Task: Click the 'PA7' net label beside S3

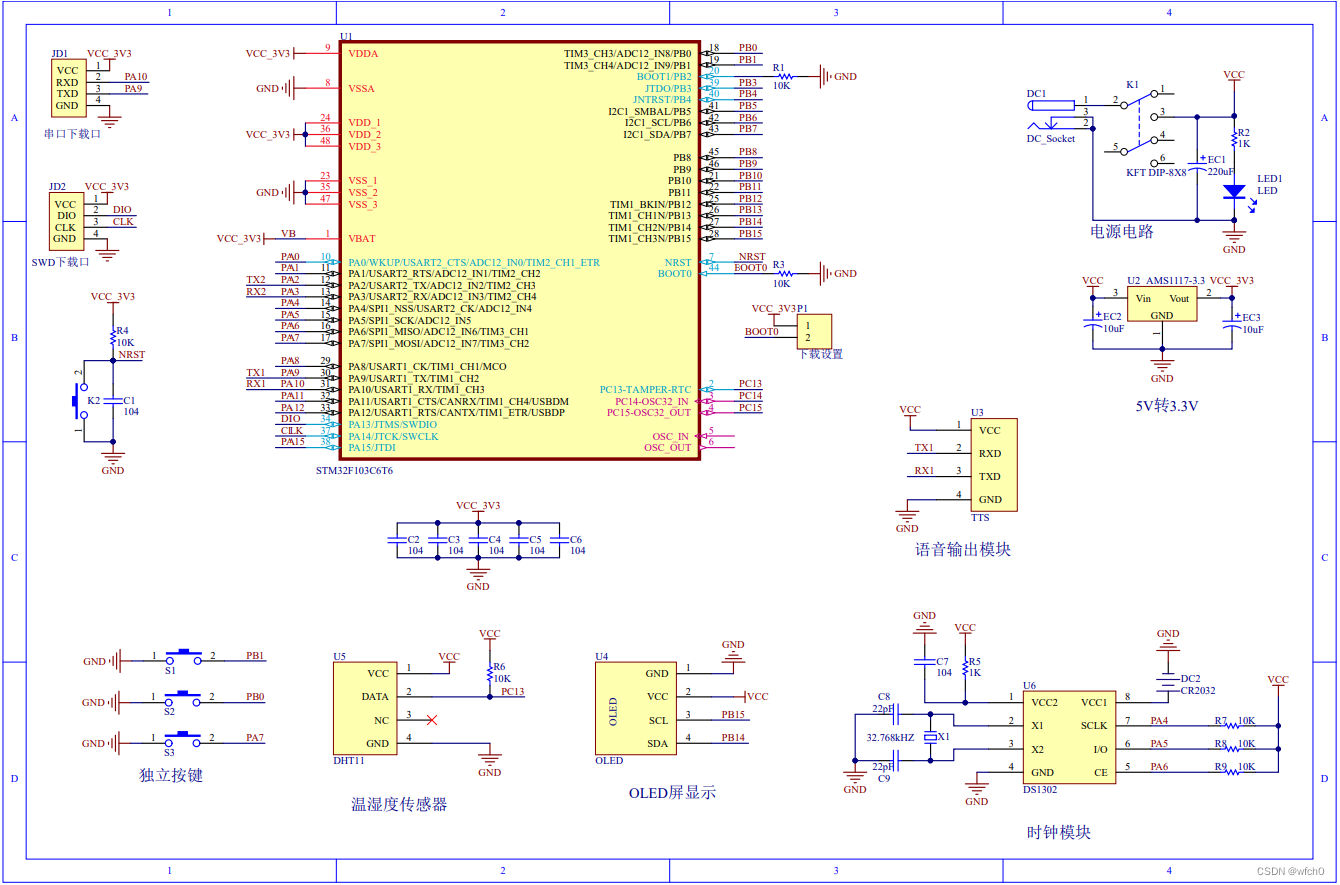Action: (255, 738)
